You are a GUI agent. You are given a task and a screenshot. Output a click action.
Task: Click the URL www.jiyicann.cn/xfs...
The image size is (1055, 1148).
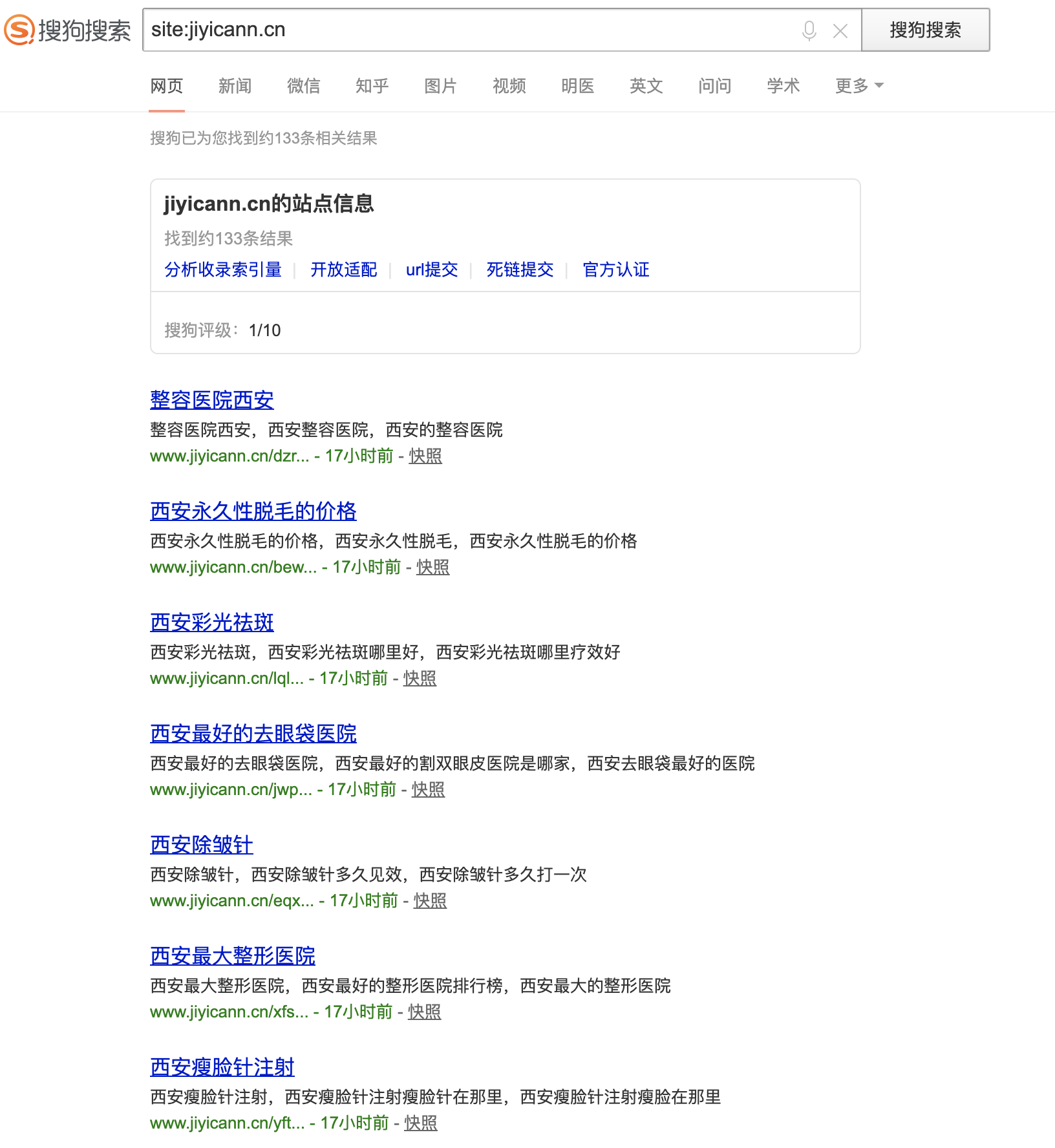229,1012
